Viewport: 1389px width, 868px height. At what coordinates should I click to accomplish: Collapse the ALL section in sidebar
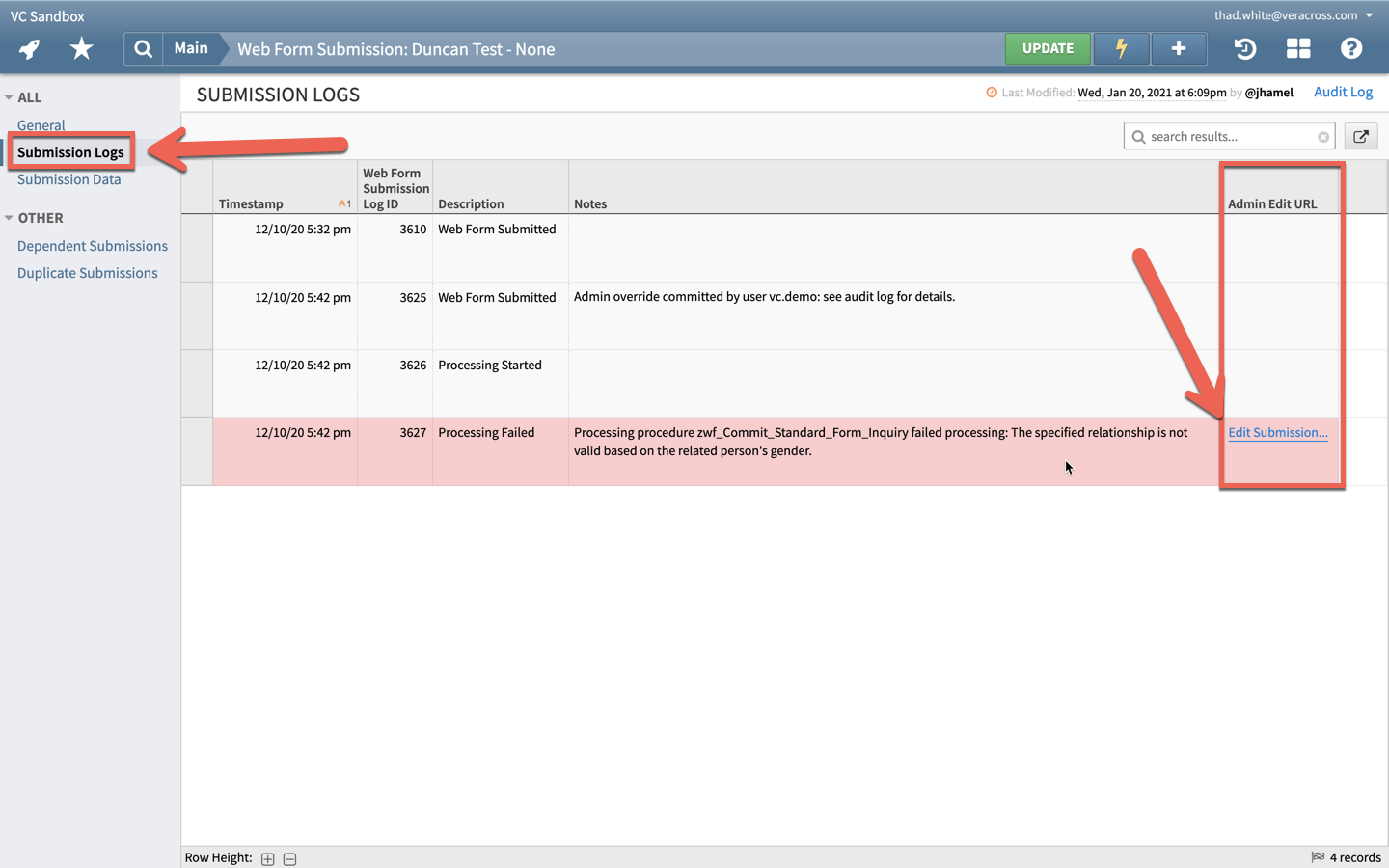(x=10, y=96)
